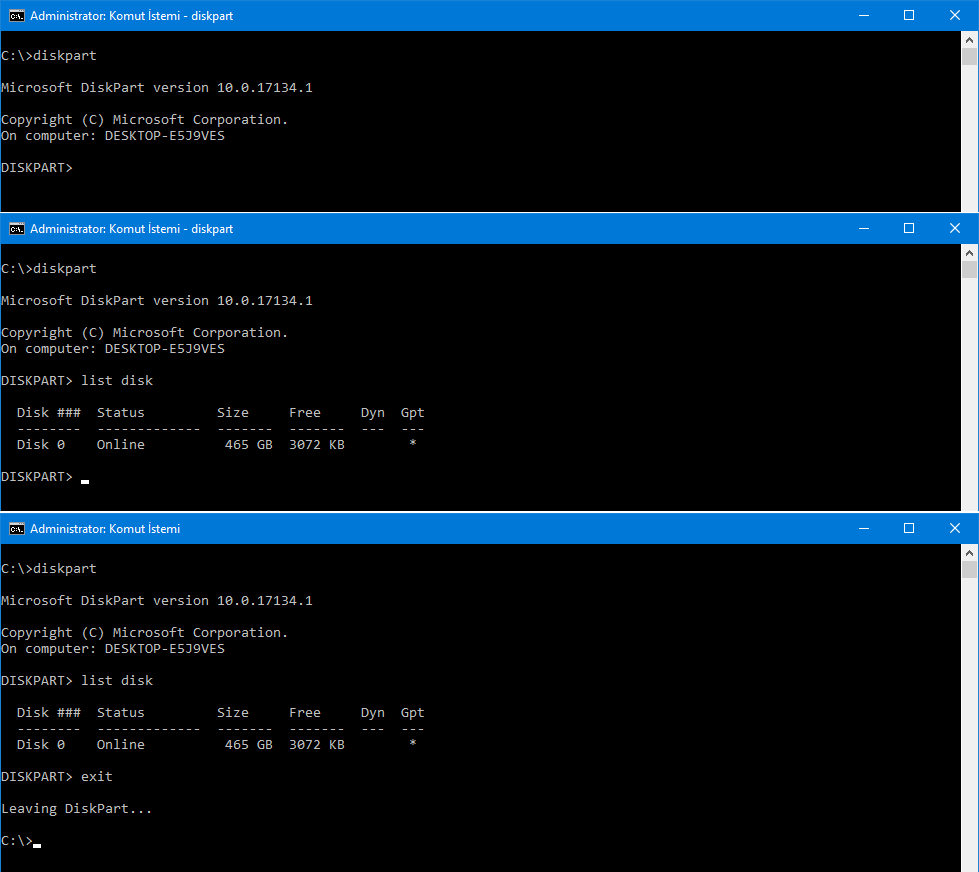Screen dimensions: 979x872
Task: Click 'Leaving DiskPart...' line in bottom window
Action: pyautogui.click(x=76, y=808)
